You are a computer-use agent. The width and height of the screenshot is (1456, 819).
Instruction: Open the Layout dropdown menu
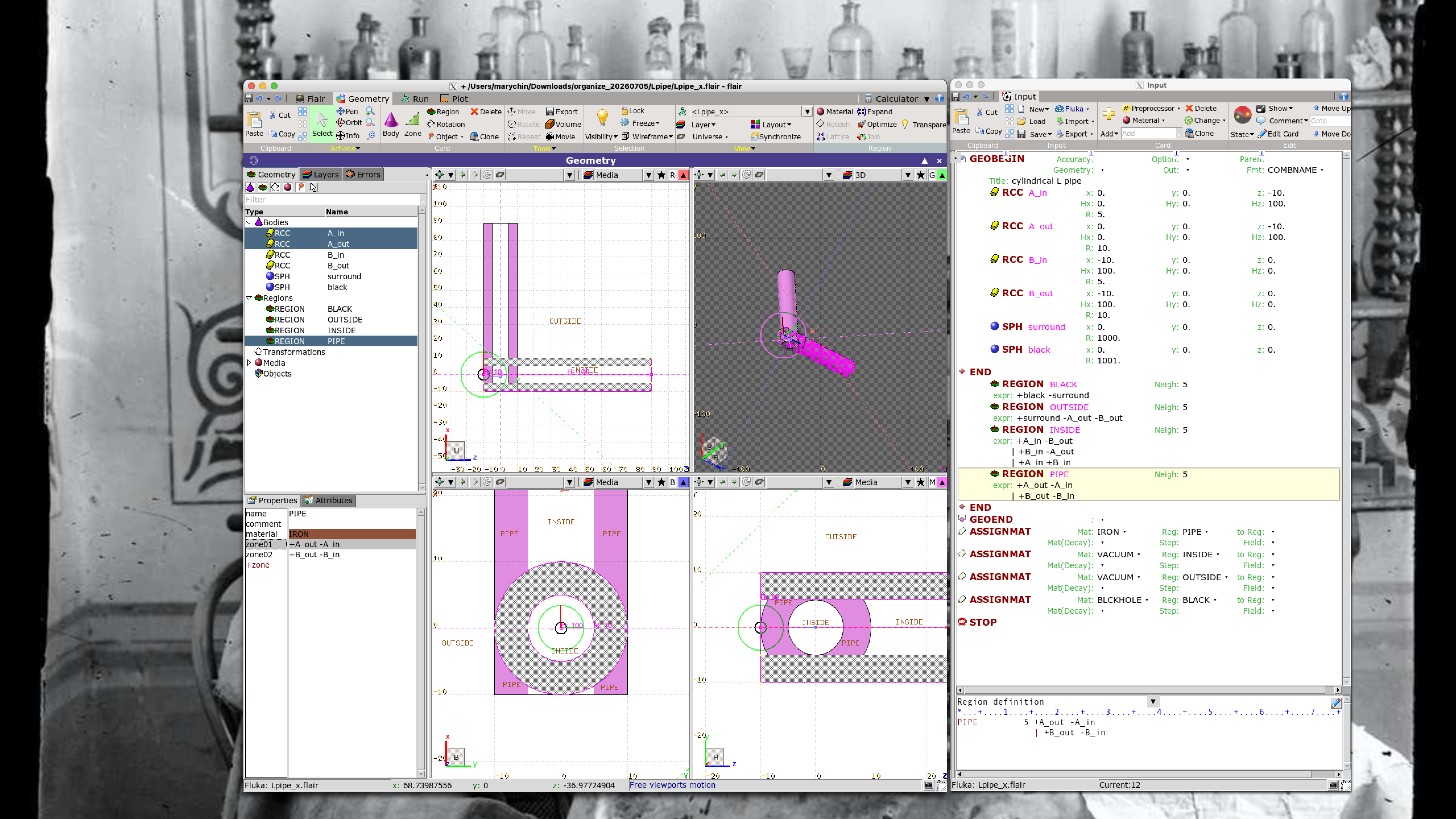(x=771, y=124)
